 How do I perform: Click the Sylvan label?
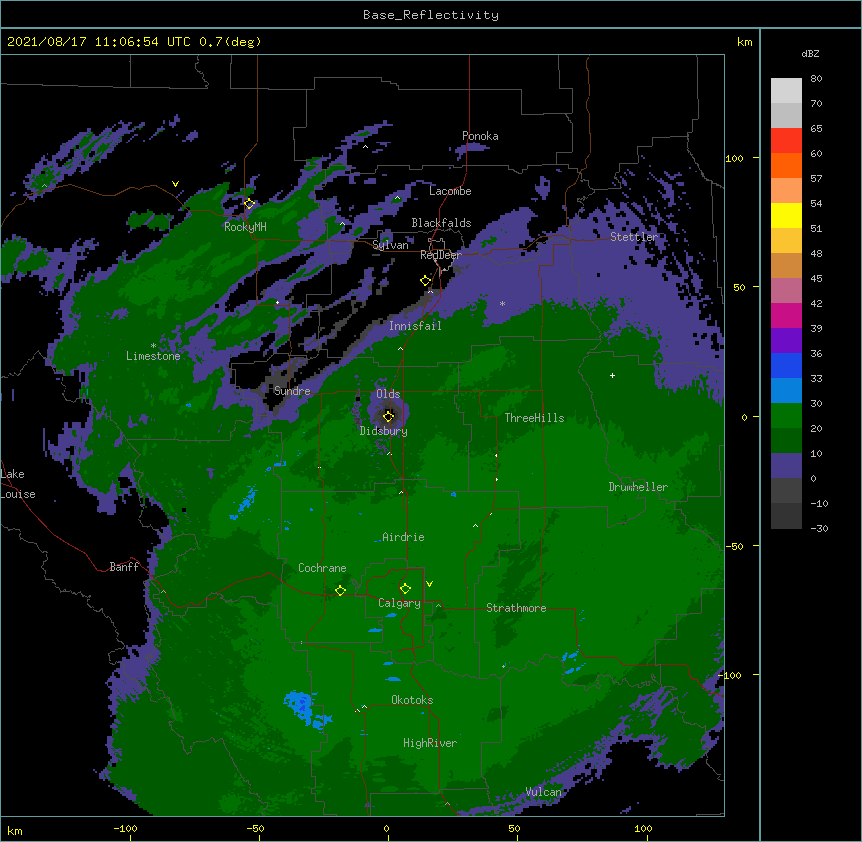(x=390, y=245)
